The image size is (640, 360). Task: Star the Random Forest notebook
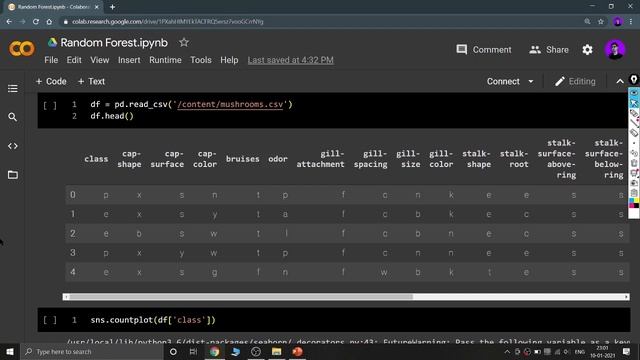click(x=184, y=42)
